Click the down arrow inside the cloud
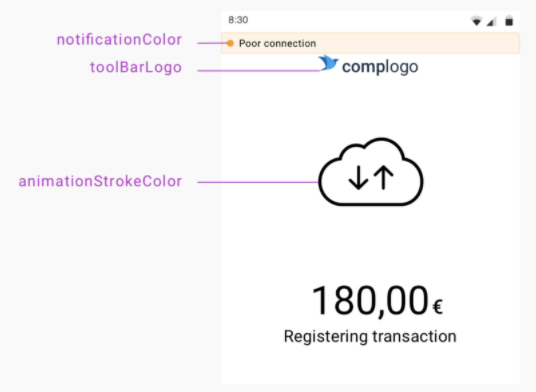 point(358,177)
